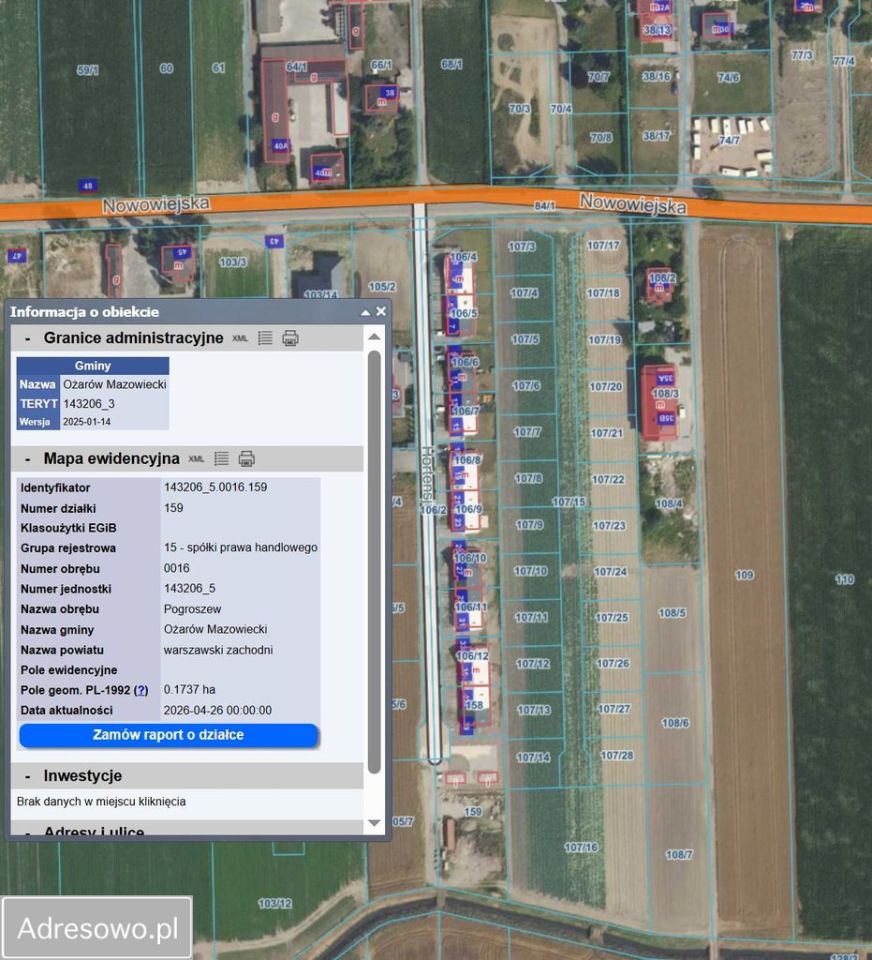The image size is (872, 960).
Task: Select the blue address marker 43
Action: click(274, 241)
